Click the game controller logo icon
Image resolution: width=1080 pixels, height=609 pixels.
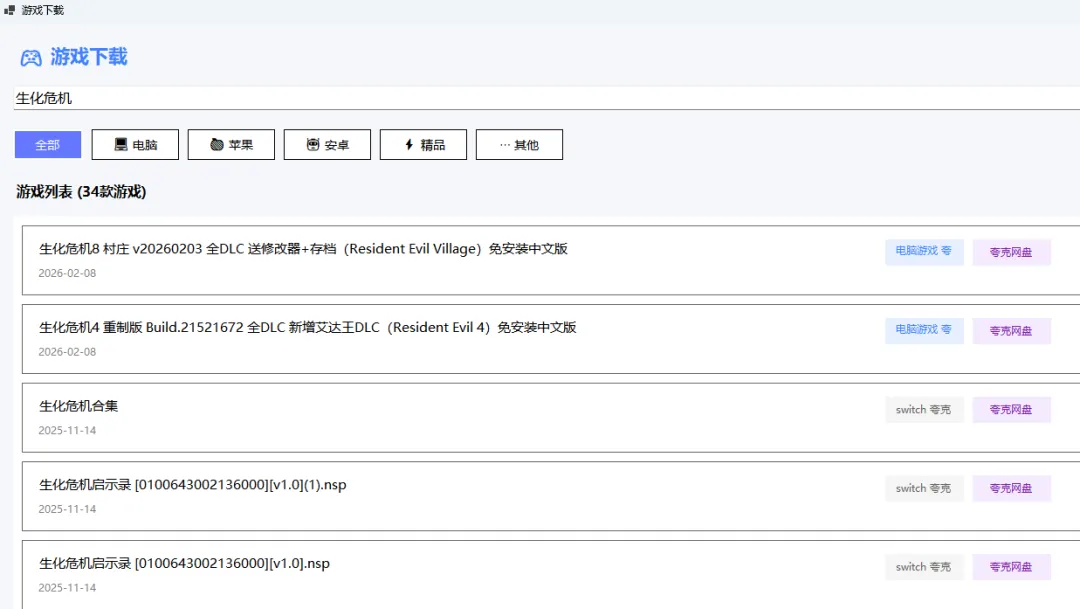tap(31, 58)
